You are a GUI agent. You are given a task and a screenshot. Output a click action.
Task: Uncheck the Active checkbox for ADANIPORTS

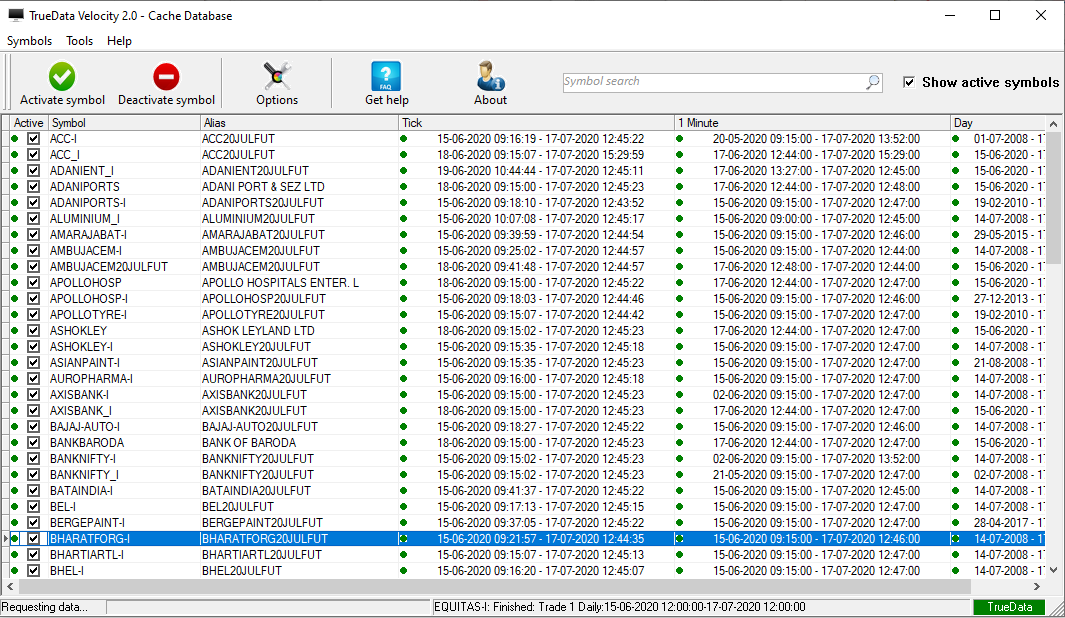pos(33,187)
